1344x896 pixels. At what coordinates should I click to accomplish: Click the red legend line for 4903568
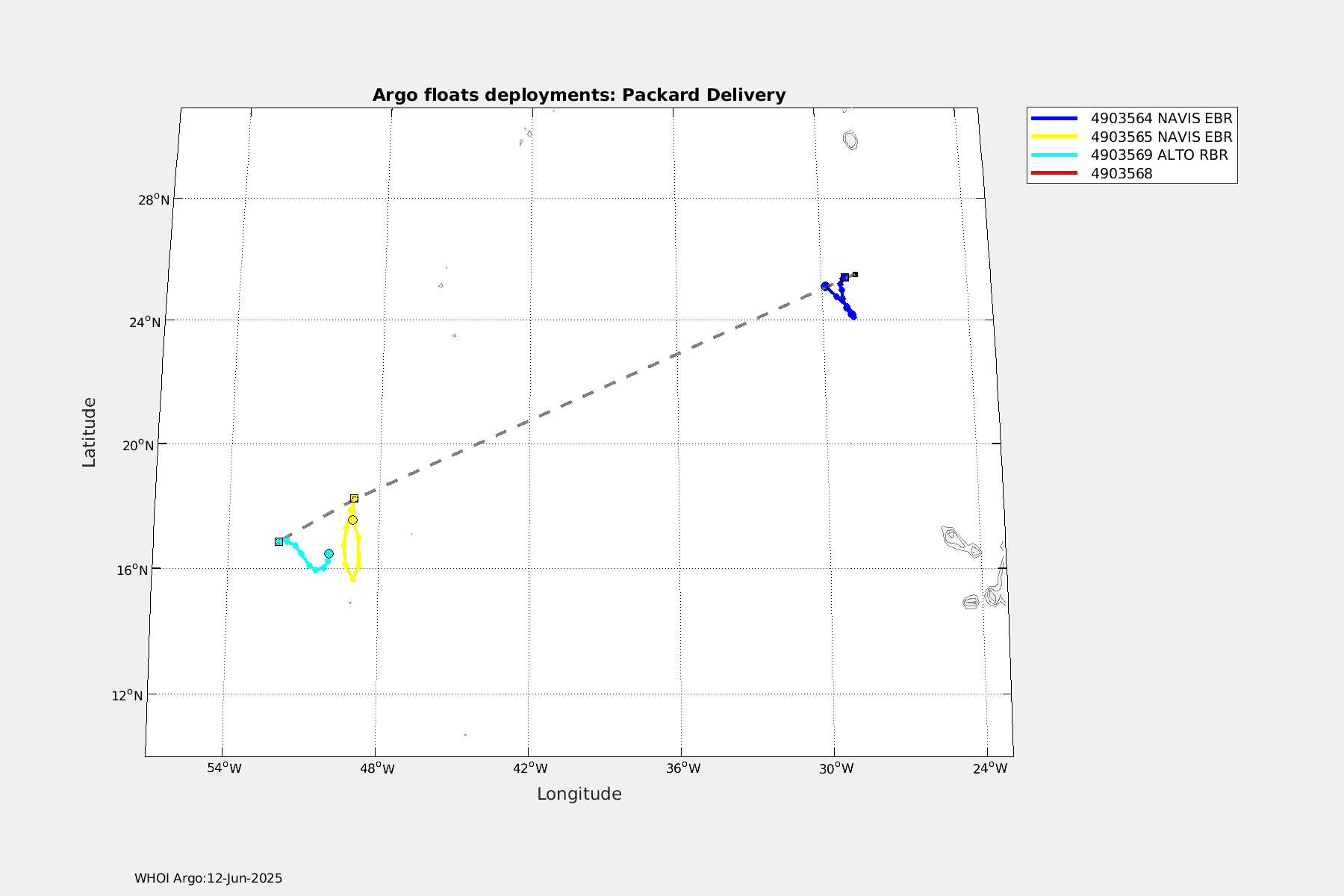coord(1054,173)
